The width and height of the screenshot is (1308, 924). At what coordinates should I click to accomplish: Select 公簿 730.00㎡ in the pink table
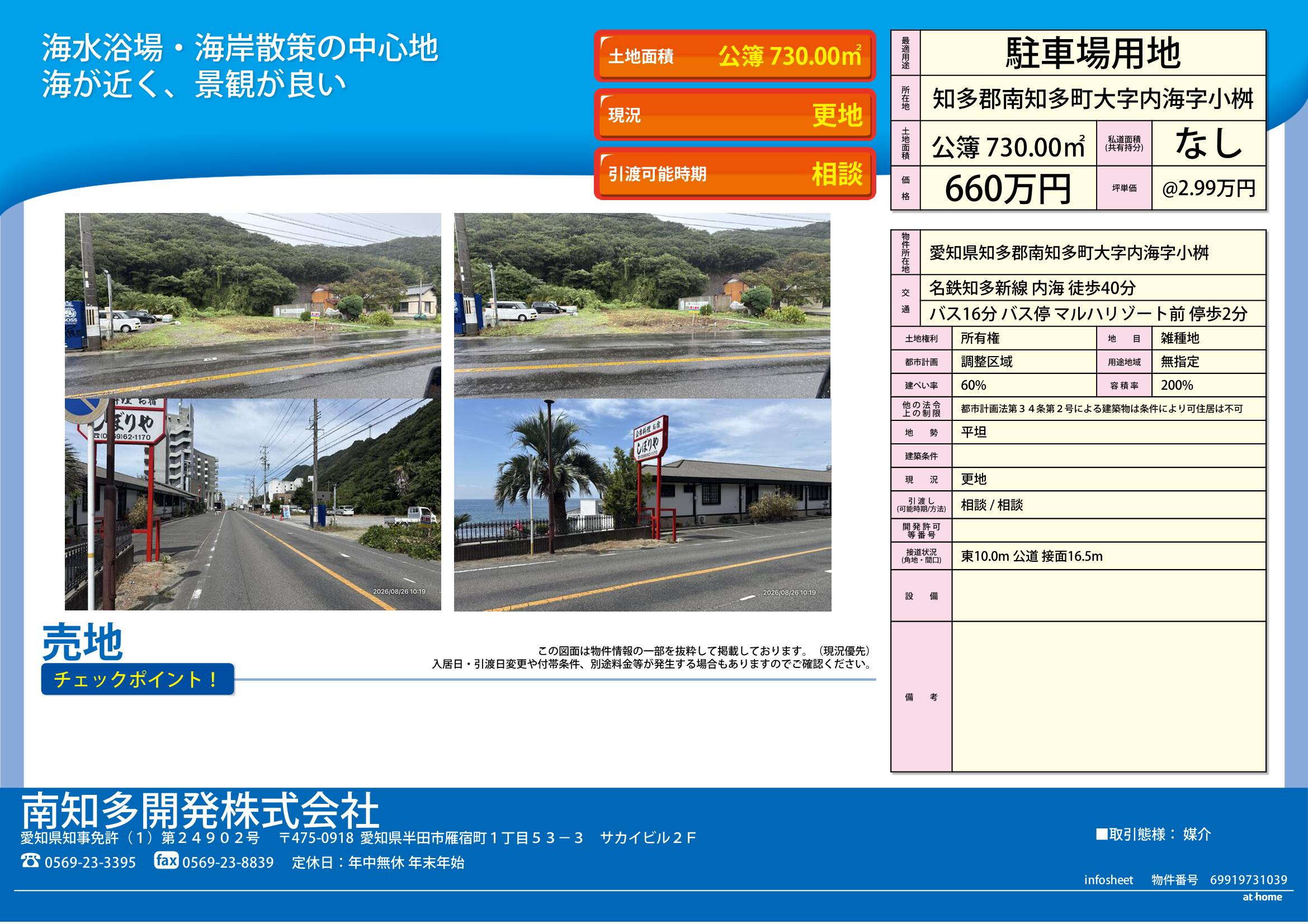[1008, 148]
